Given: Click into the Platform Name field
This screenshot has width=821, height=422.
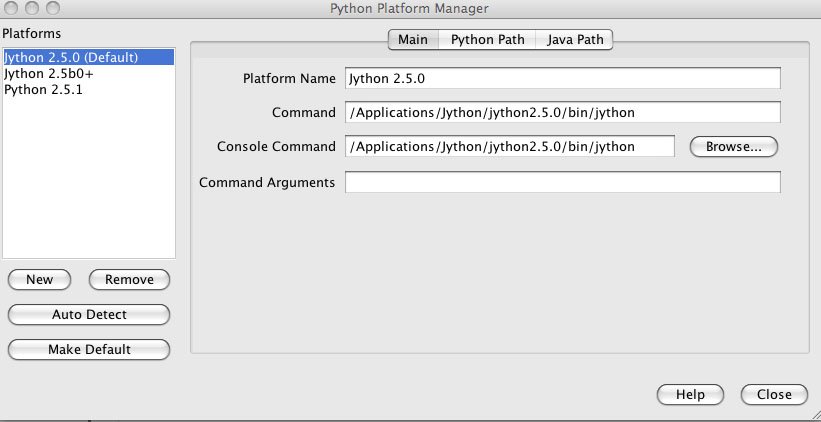Looking at the screenshot, I should pyautogui.click(x=561, y=79).
